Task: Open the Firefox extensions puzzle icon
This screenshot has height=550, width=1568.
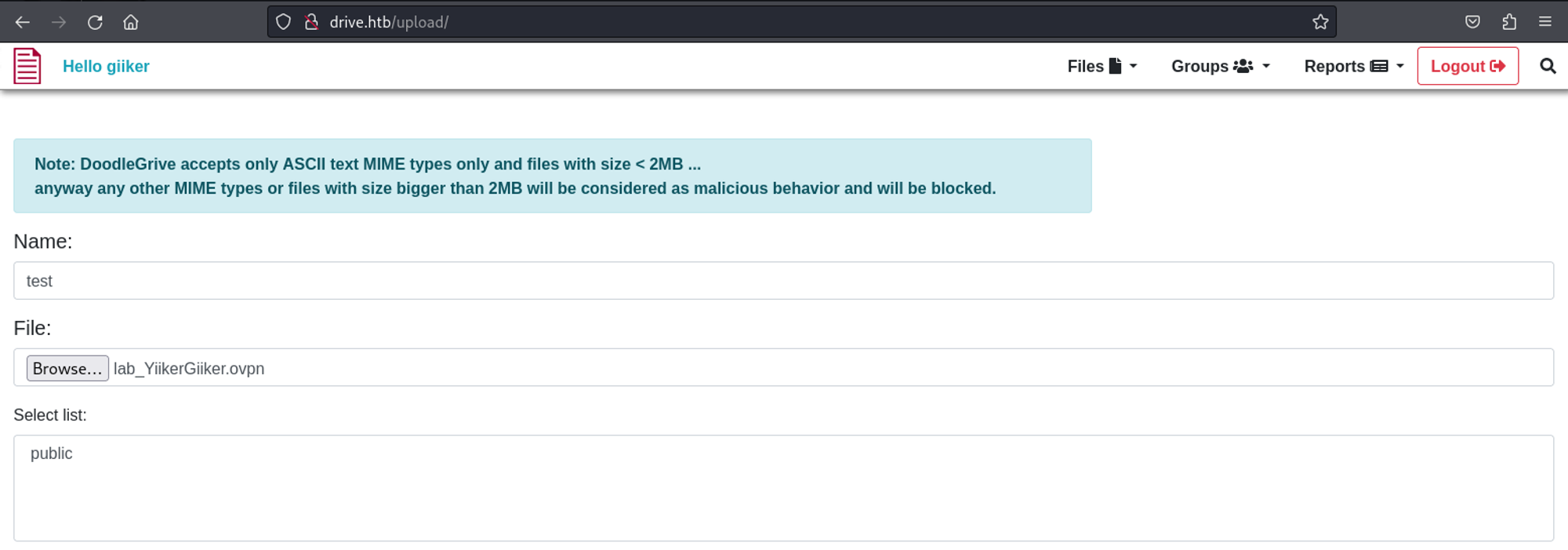Action: (1509, 22)
